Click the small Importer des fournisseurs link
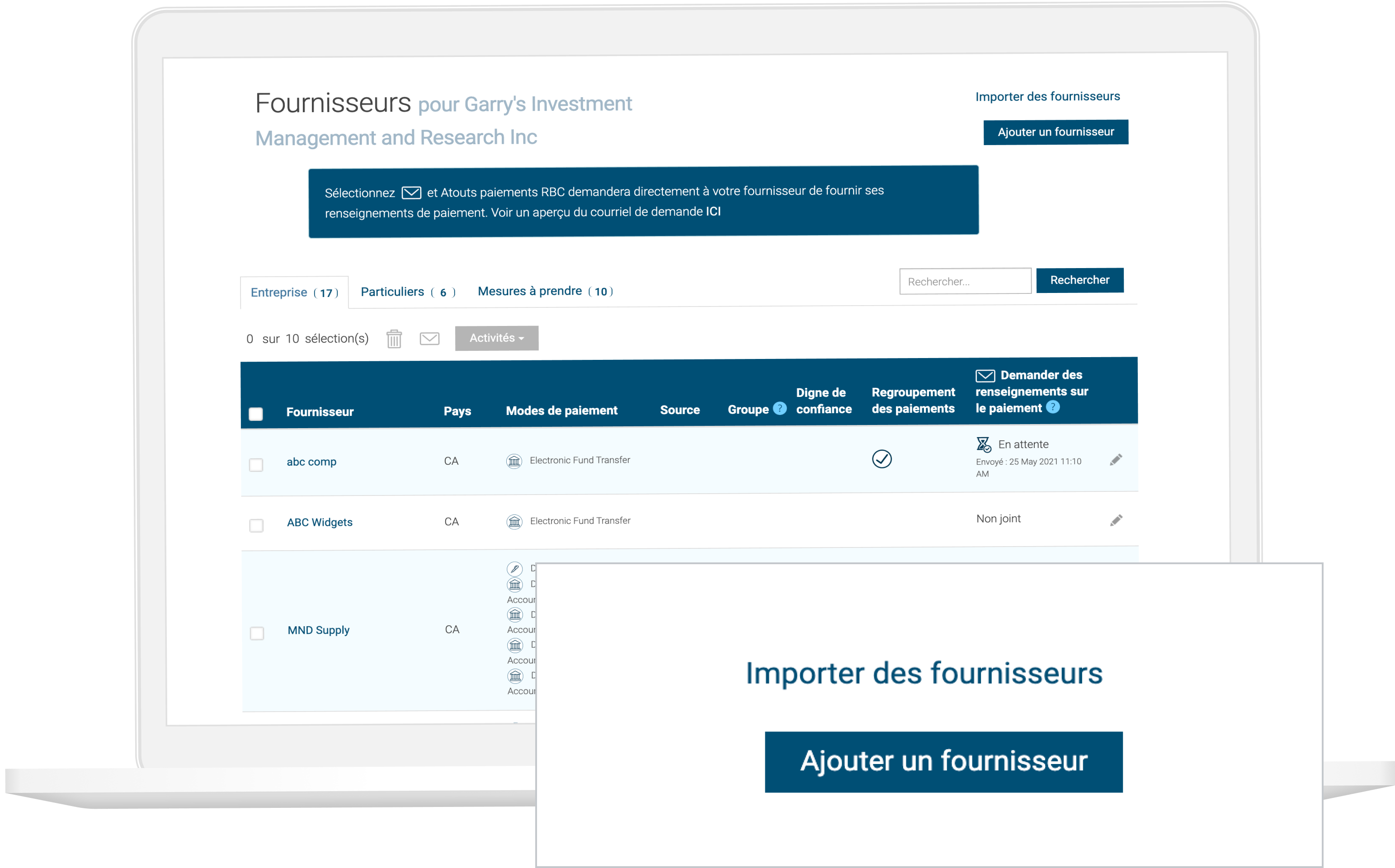Viewport: 1395px width, 868px height. point(1048,96)
